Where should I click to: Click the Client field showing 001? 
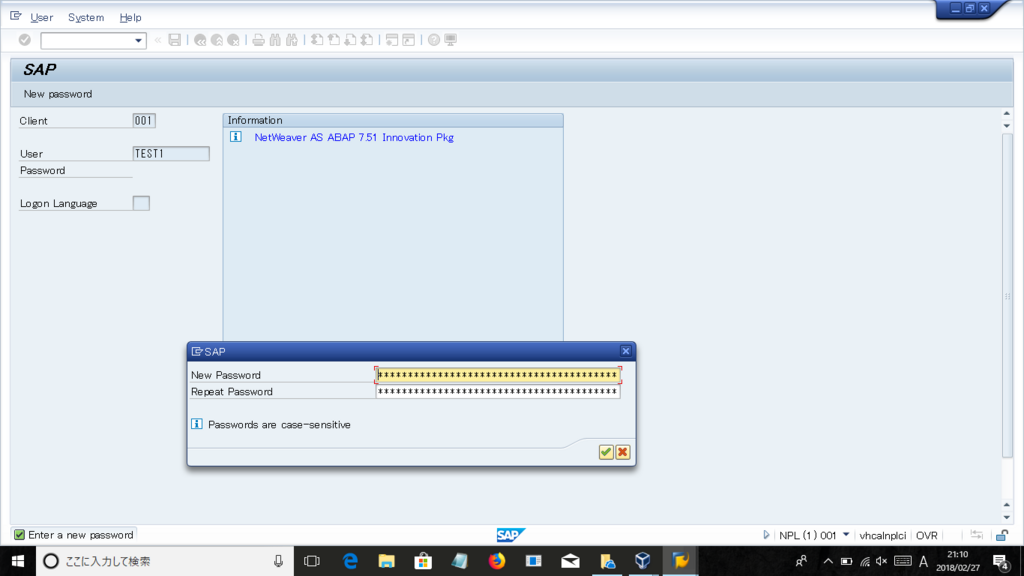[144, 120]
